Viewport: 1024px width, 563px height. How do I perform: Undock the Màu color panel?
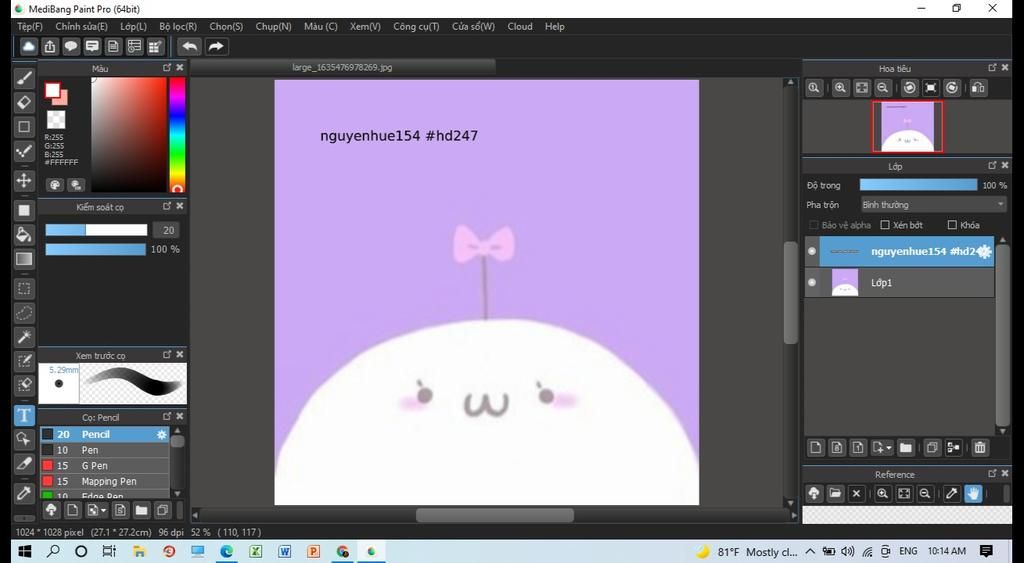pyautogui.click(x=167, y=67)
